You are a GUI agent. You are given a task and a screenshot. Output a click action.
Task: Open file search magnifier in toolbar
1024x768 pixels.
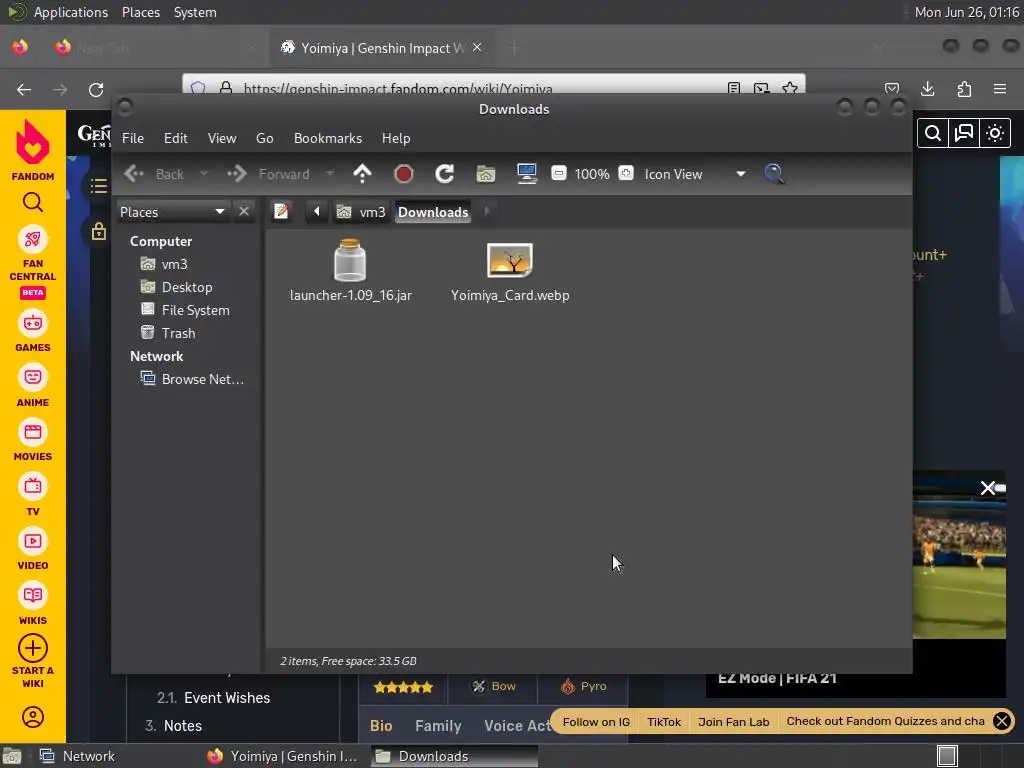774,174
